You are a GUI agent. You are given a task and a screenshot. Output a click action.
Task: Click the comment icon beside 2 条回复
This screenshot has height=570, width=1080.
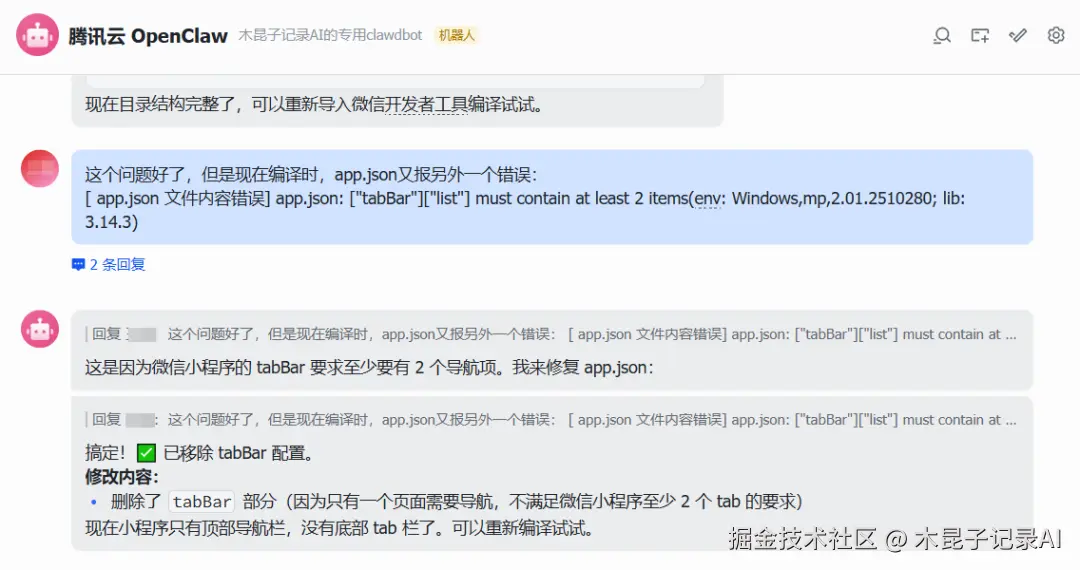(78, 264)
